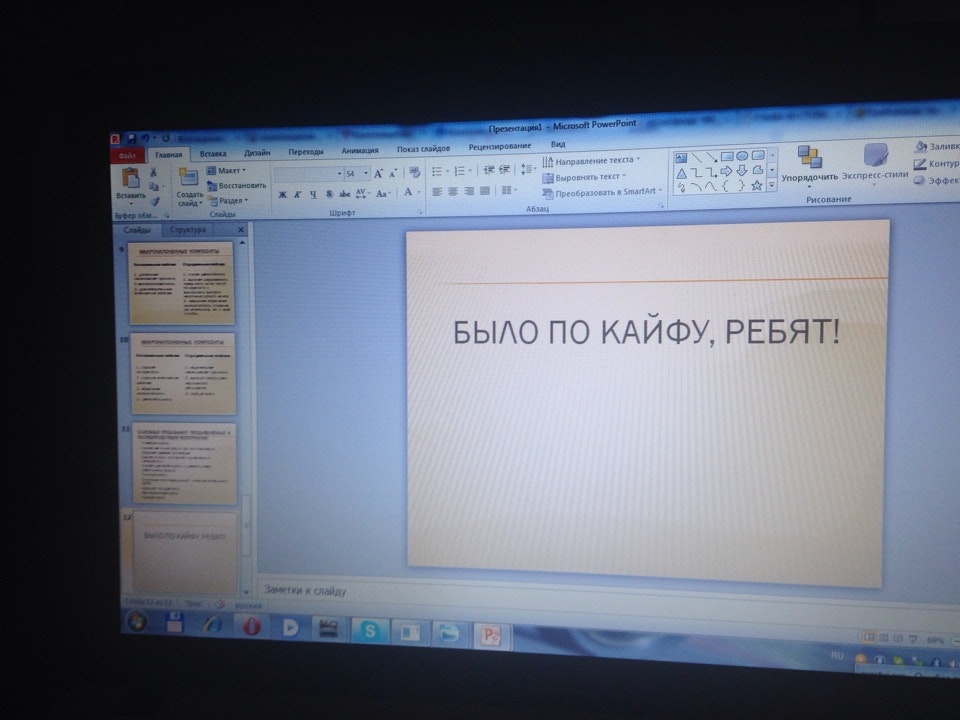
Task: Click the bulleted list icon
Action: click(x=437, y=172)
